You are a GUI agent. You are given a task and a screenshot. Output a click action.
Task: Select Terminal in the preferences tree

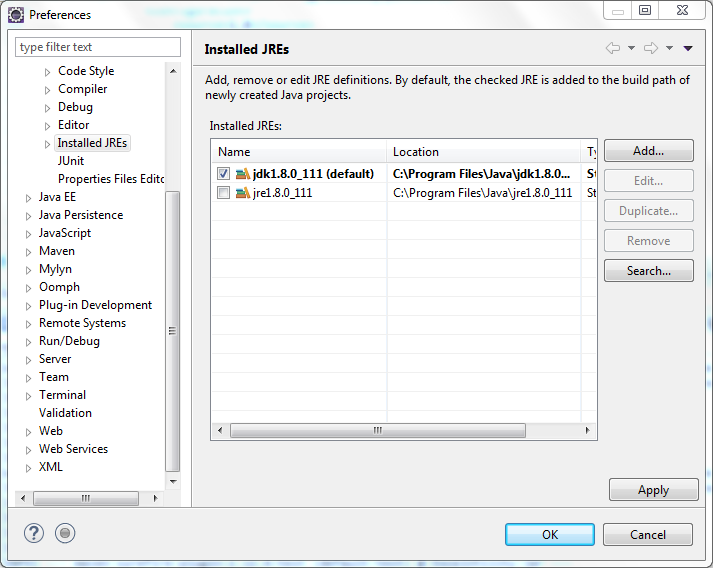point(62,395)
